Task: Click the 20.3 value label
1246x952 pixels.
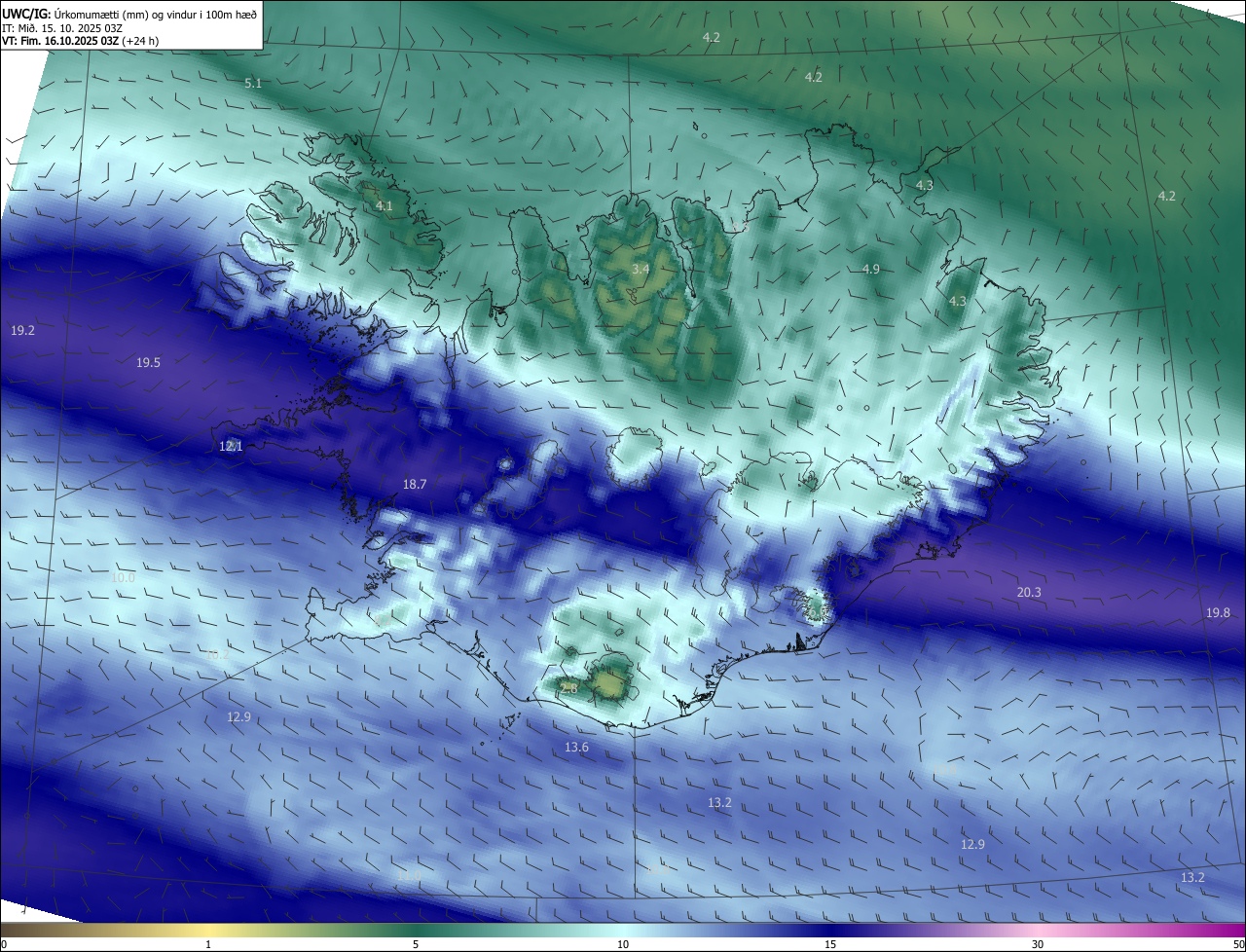Action: coord(1029,593)
